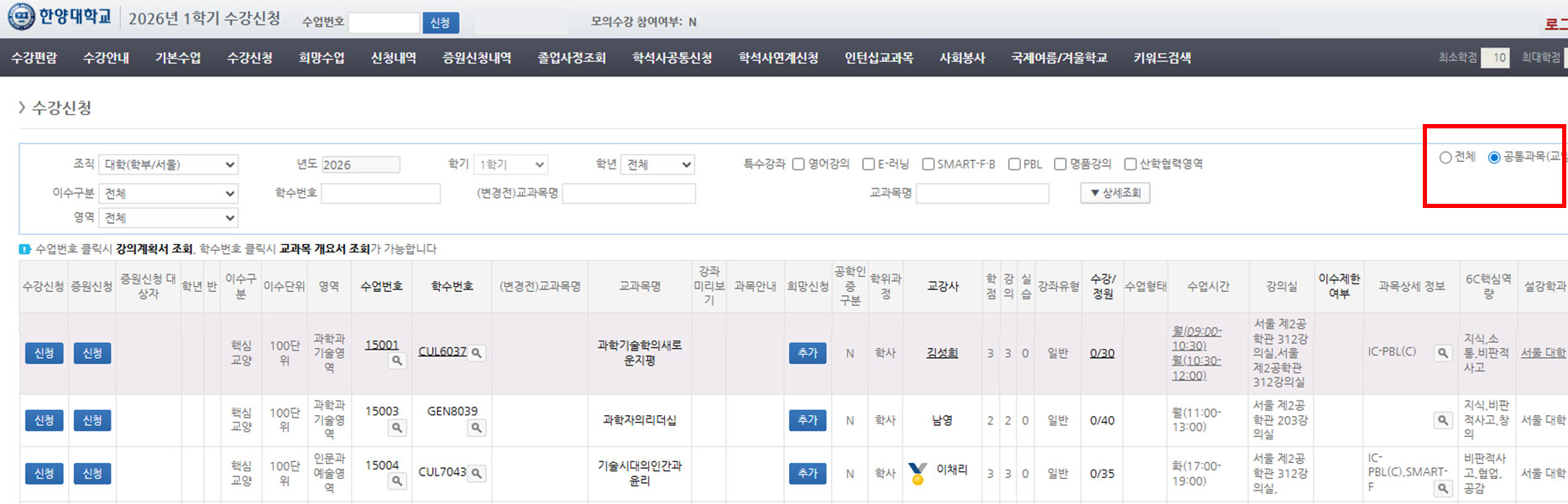The width and height of the screenshot is (1568, 504).
Task: Select the 전체 radio button
Action: click(x=1445, y=158)
